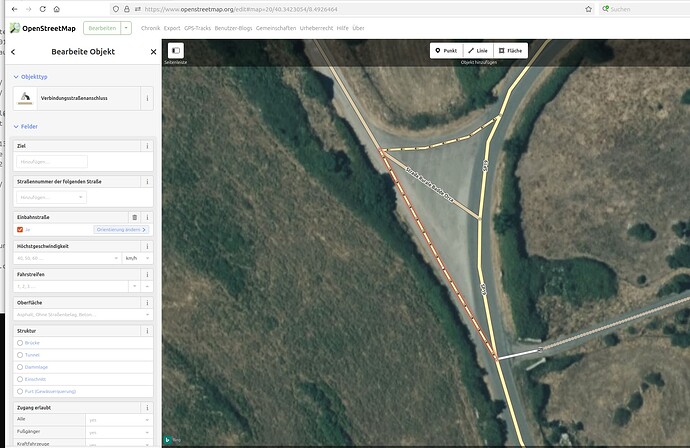
Task: Click the OpenStreetMap logo icon
Action: pyautogui.click(x=15, y=28)
